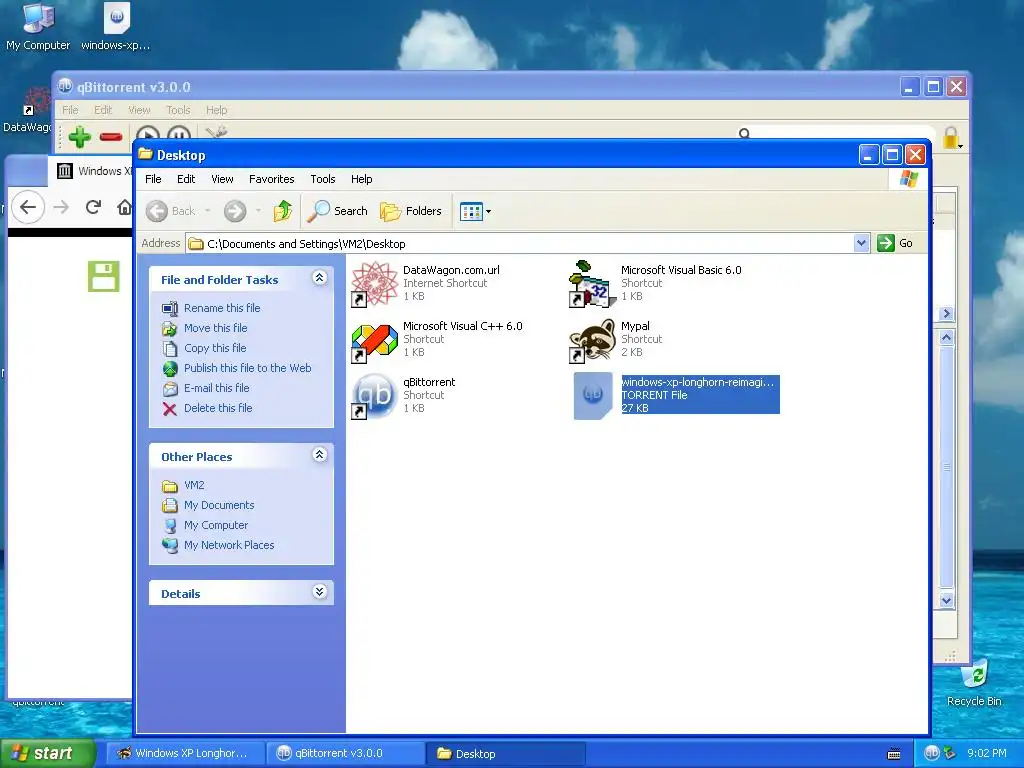Click the keyboard icon in the taskbar
The height and width of the screenshot is (768, 1024).
pyautogui.click(x=894, y=754)
